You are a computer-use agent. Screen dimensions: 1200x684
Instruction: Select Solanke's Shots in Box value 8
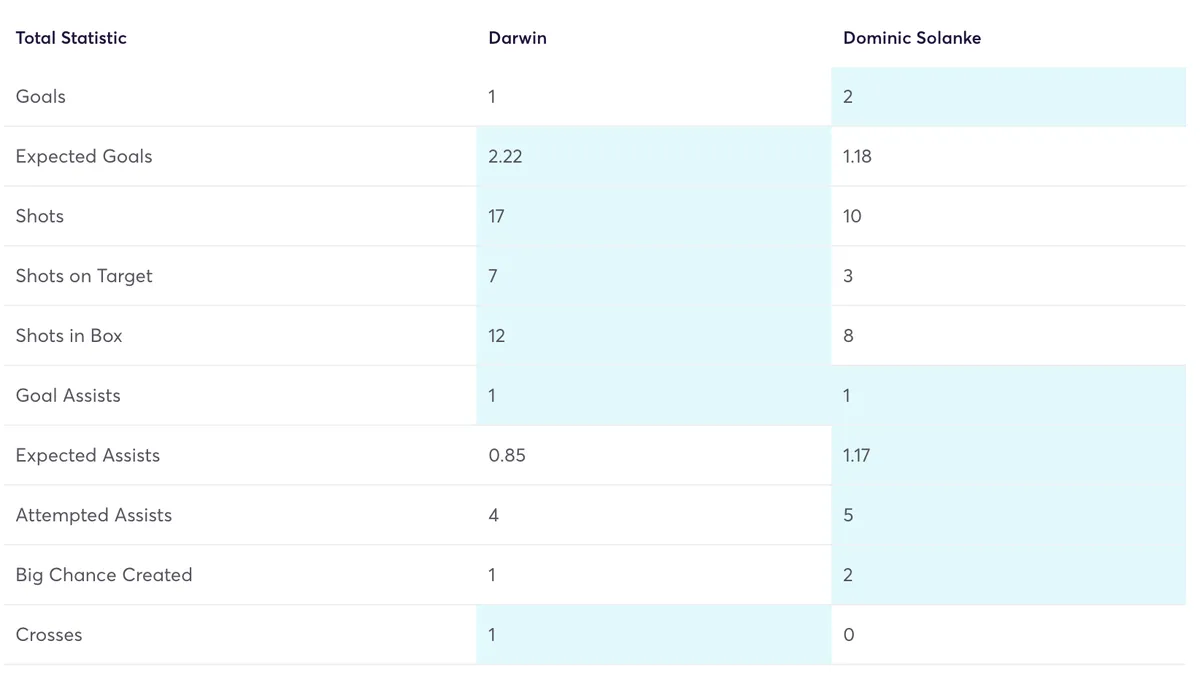[848, 336]
